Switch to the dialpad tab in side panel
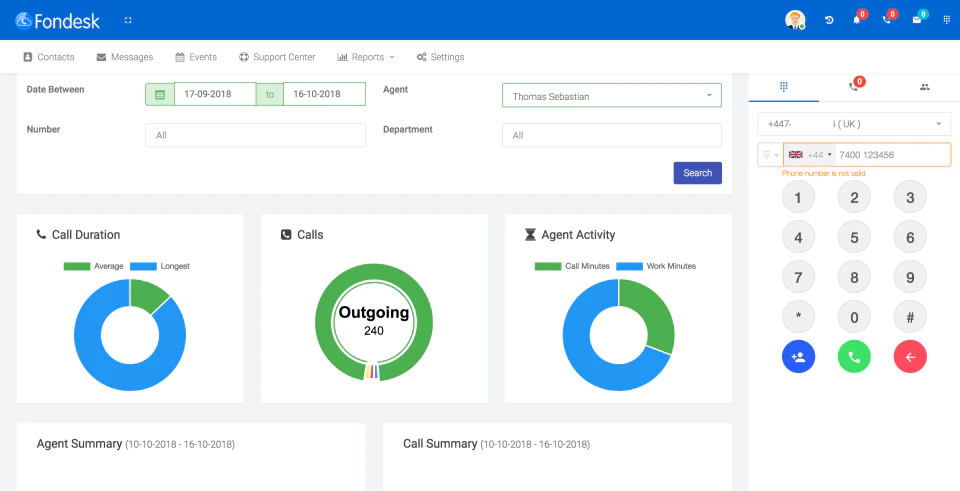The width and height of the screenshot is (960, 491). (783, 87)
